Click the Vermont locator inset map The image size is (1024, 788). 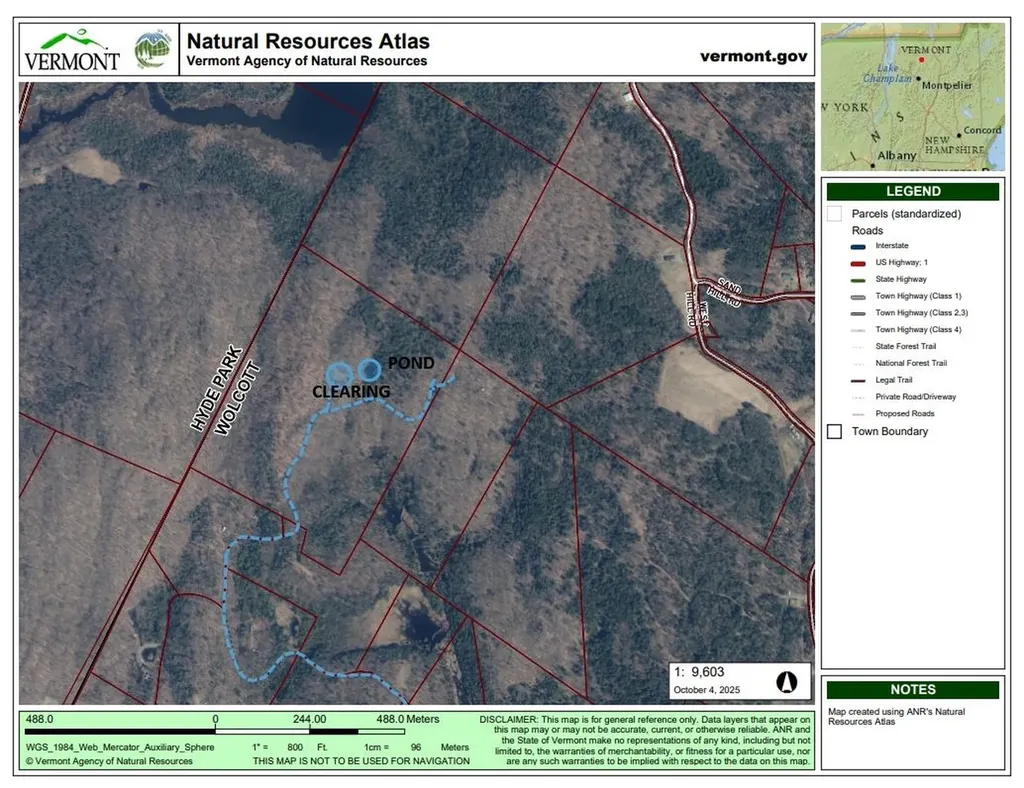pyautogui.click(x=912, y=96)
